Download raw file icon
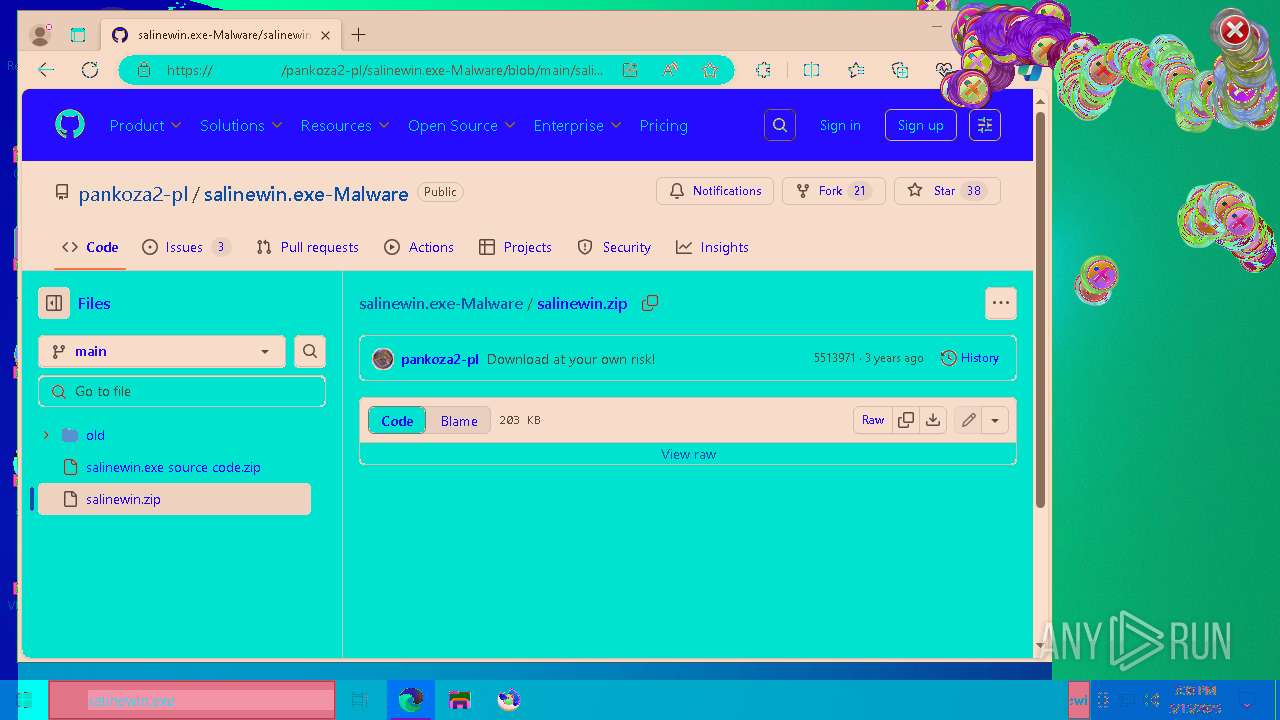 coord(933,420)
